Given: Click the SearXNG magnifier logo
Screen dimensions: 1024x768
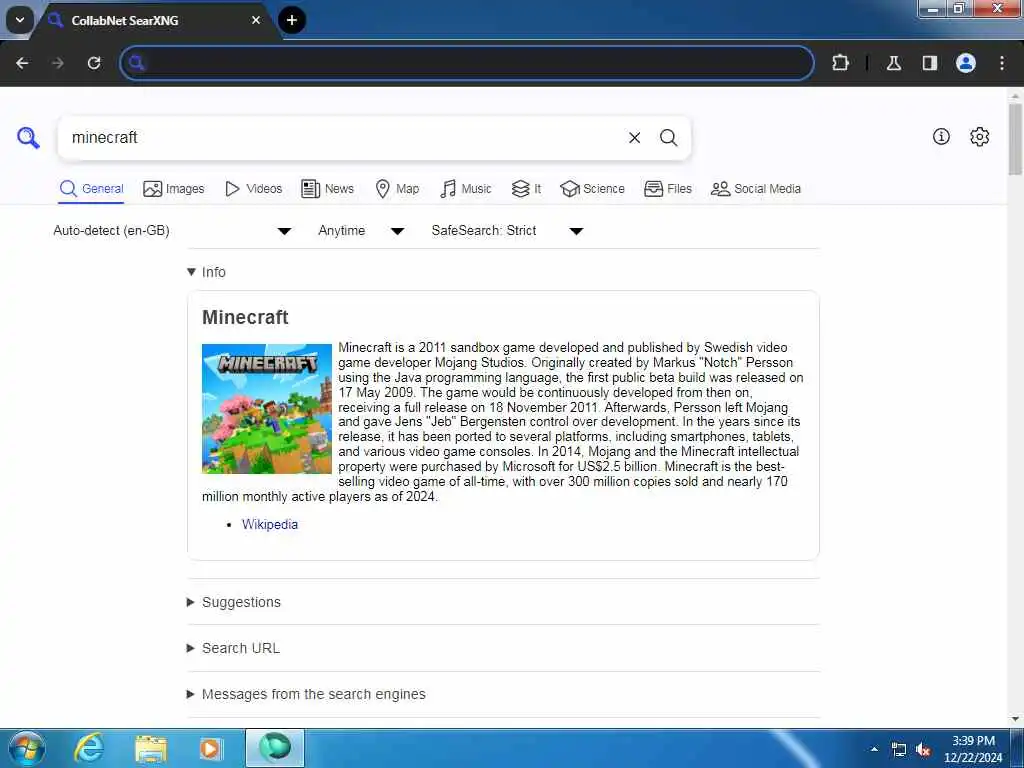Looking at the screenshot, I should coord(28,138).
